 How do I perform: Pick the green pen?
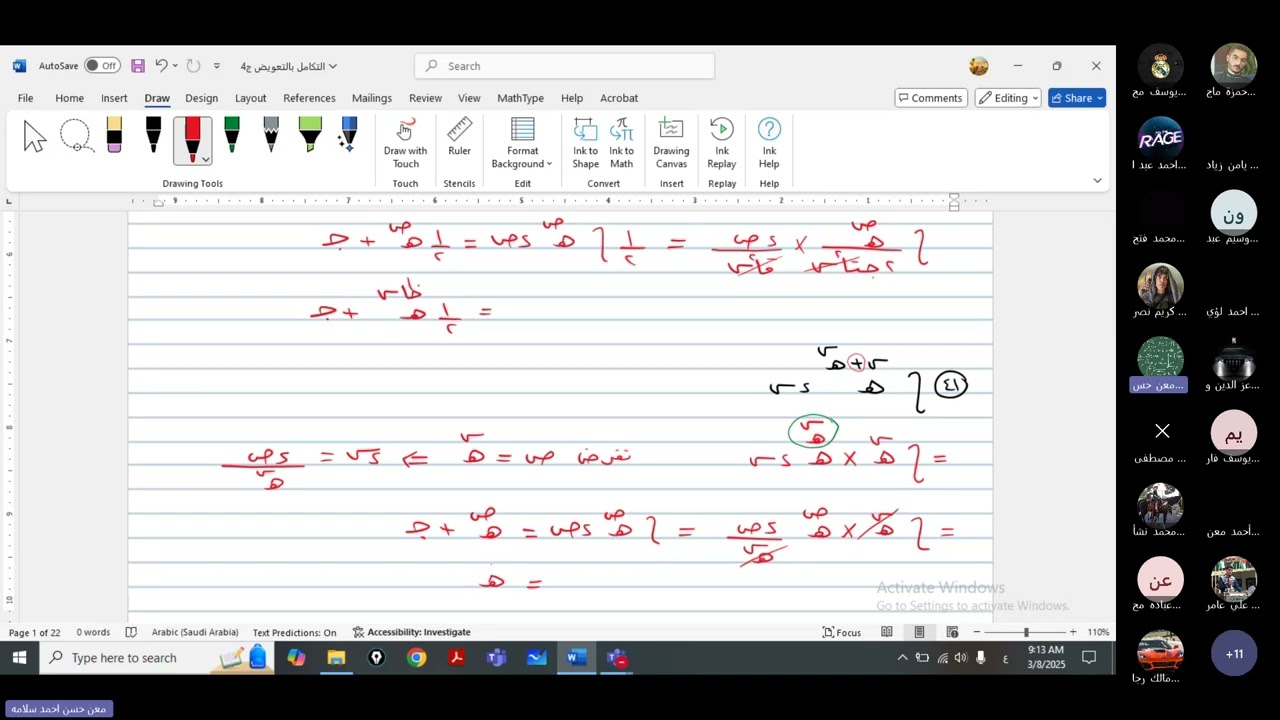tap(232, 136)
